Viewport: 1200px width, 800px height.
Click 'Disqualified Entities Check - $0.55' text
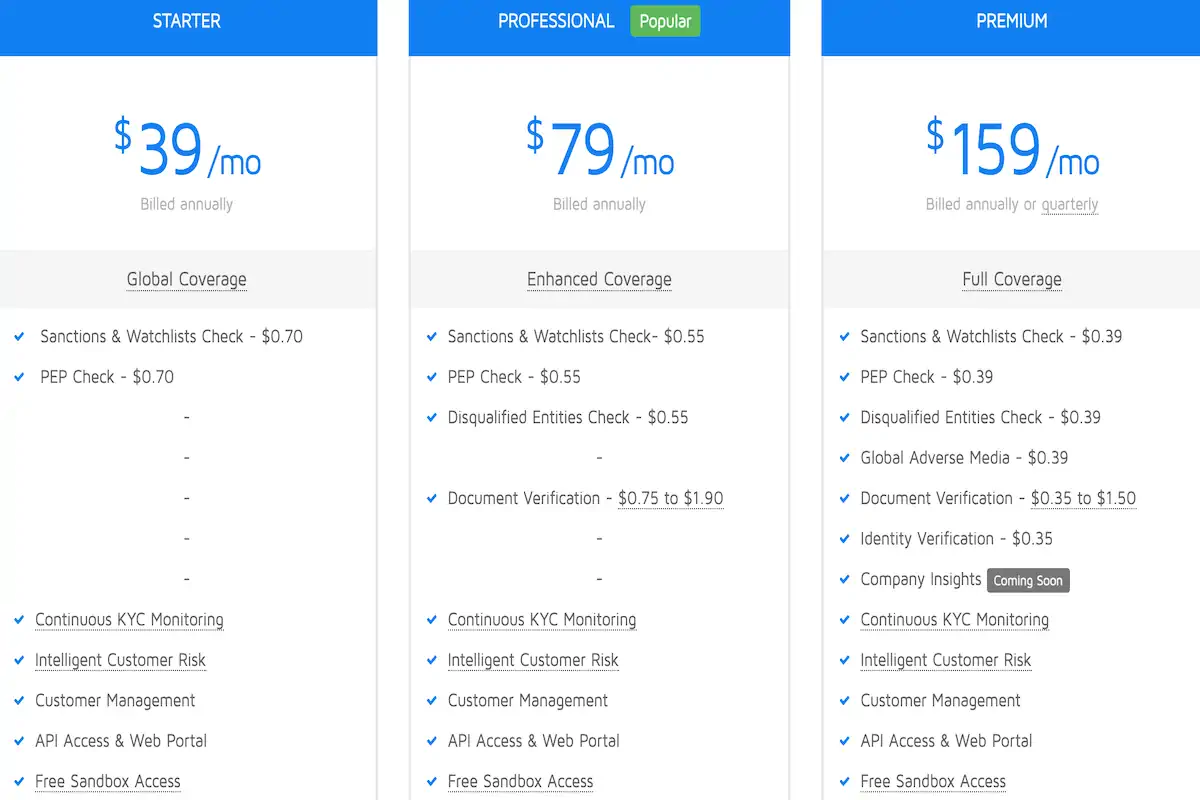pyautogui.click(x=568, y=418)
